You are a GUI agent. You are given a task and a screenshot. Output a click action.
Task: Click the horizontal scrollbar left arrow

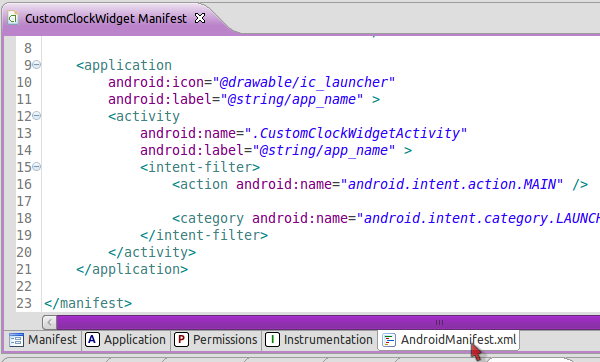[x=49, y=323]
